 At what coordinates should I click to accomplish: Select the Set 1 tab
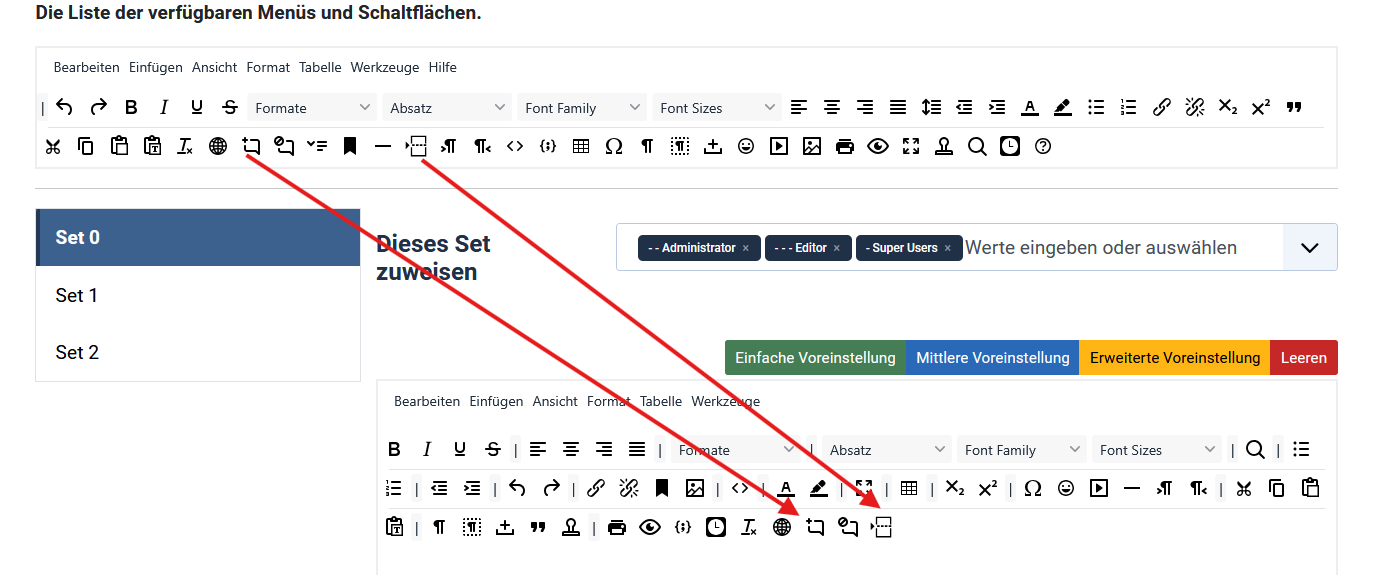[198, 295]
